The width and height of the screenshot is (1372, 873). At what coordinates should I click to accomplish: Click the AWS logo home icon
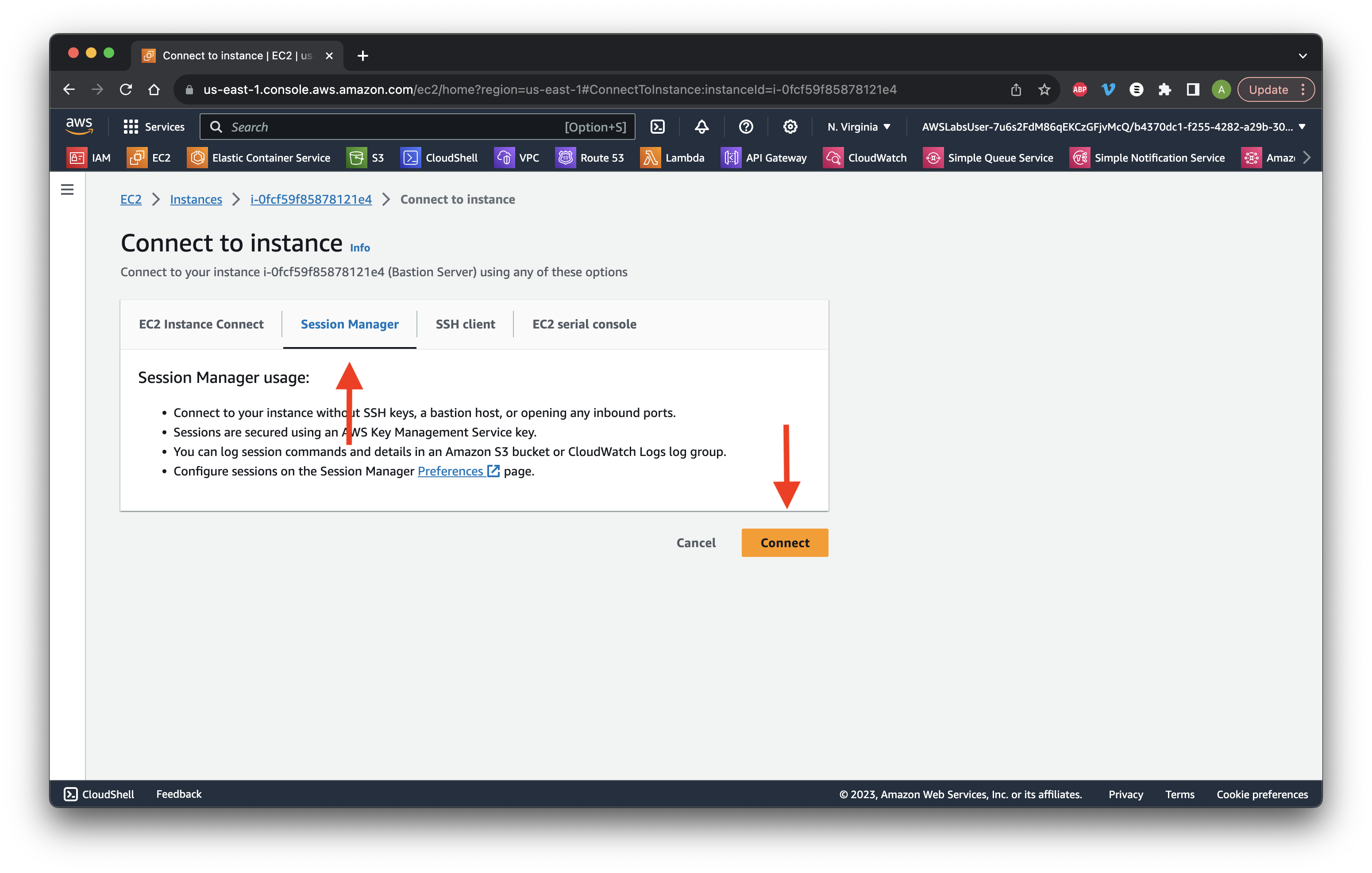pyautogui.click(x=79, y=126)
